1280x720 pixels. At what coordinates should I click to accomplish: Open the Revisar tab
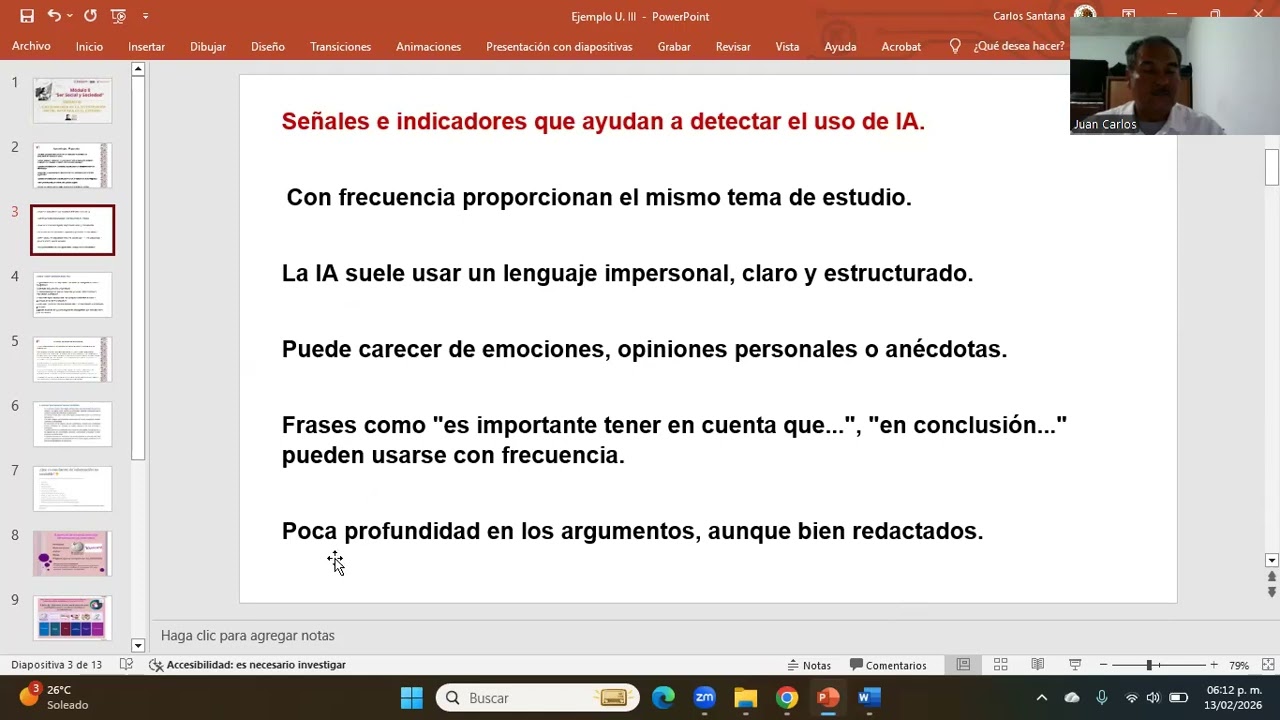click(x=733, y=46)
